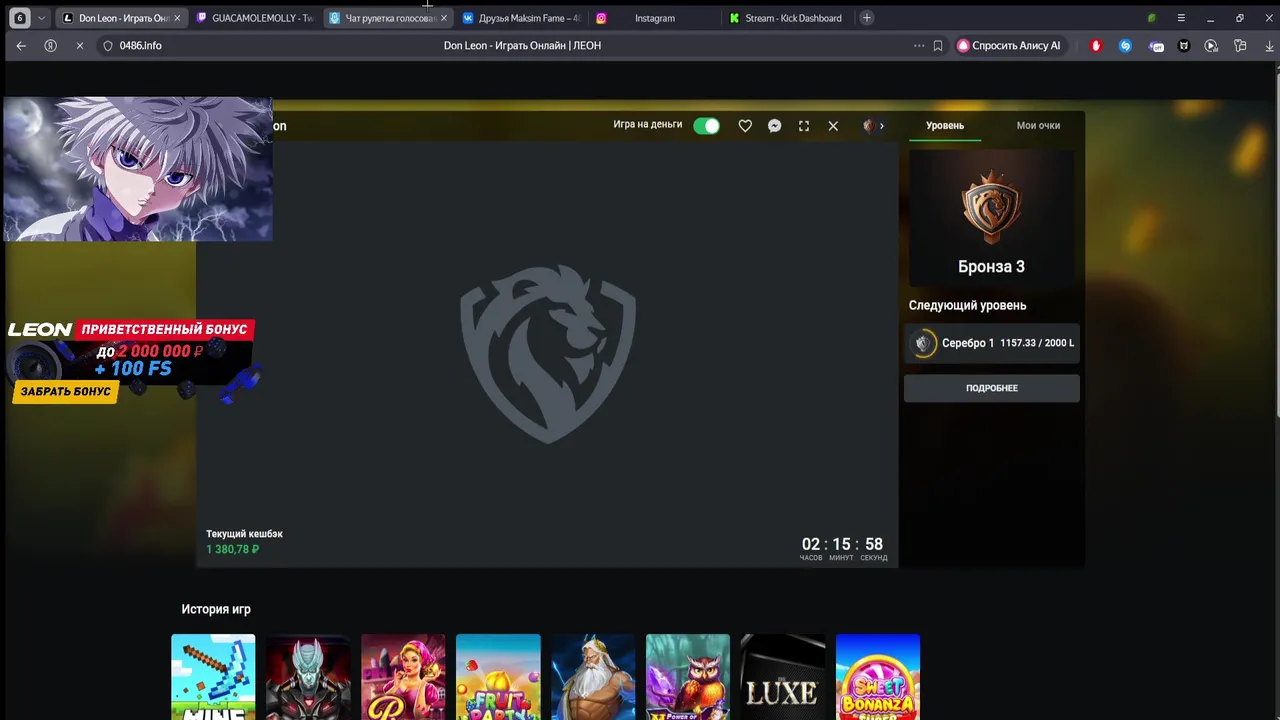Open the Sweet Bonanza game thumbnail
This screenshot has width=1280, height=720.
[x=878, y=677]
